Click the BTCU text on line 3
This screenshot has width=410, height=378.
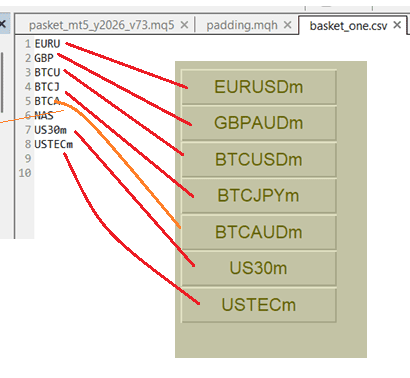click(47, 72)
